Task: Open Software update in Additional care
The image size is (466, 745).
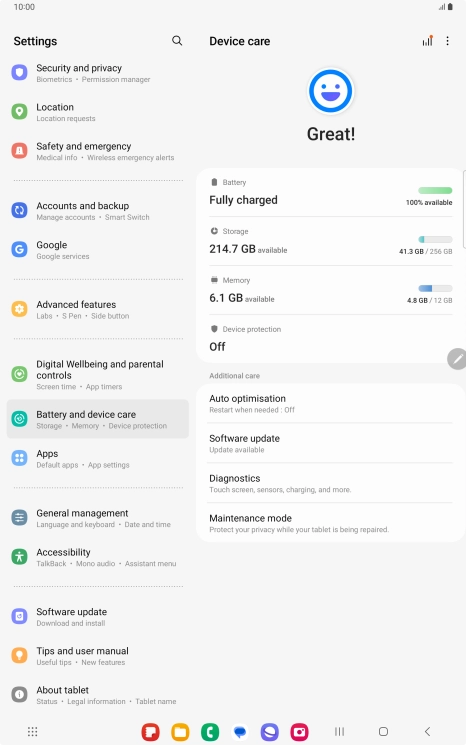Action: point(331,443)
